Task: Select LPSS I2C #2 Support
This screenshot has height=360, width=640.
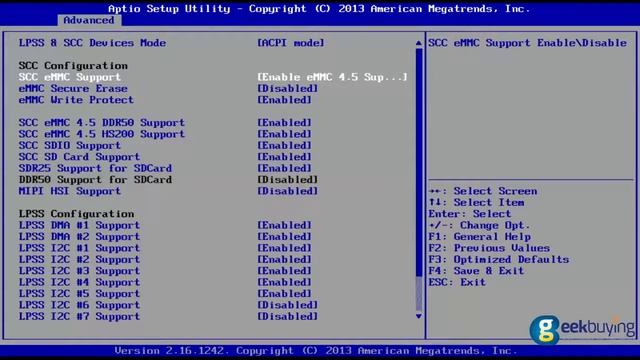Action: tap(79, 260)
